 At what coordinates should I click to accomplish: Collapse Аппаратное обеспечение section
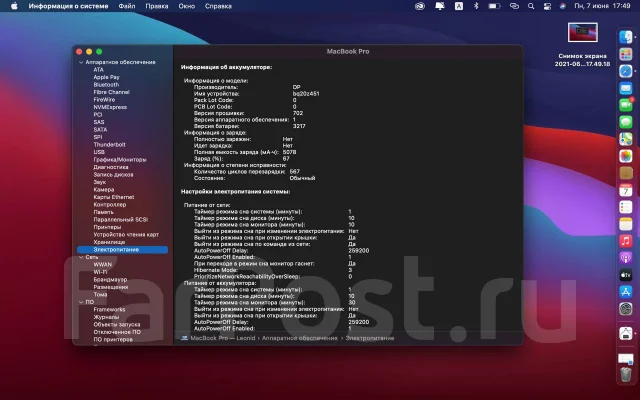pyautogui.click(x=81, y=62)
